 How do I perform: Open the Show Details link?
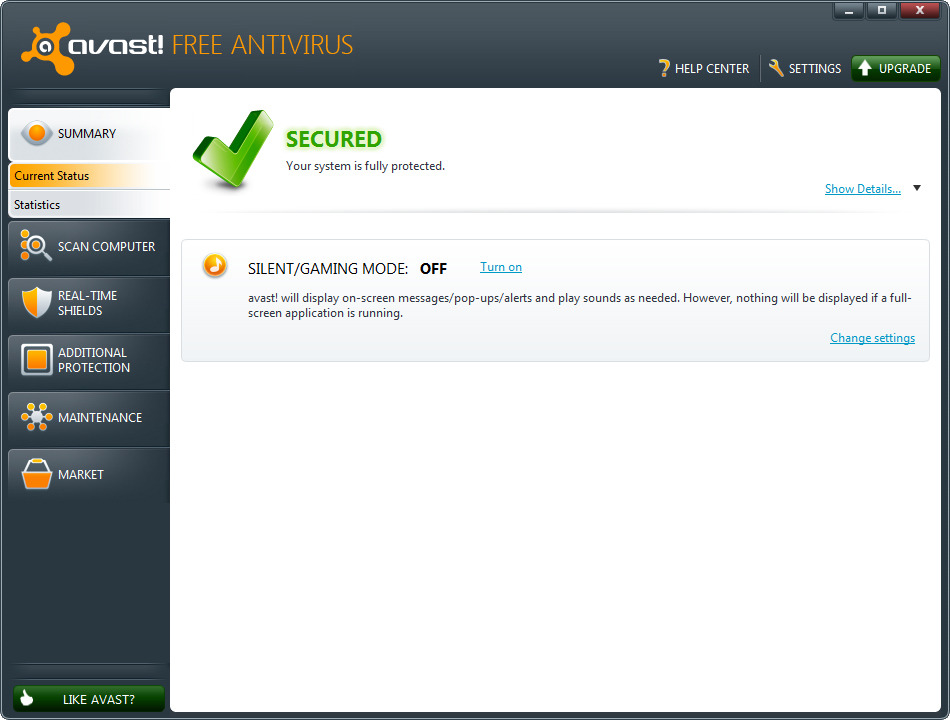[x=862, y=189]
